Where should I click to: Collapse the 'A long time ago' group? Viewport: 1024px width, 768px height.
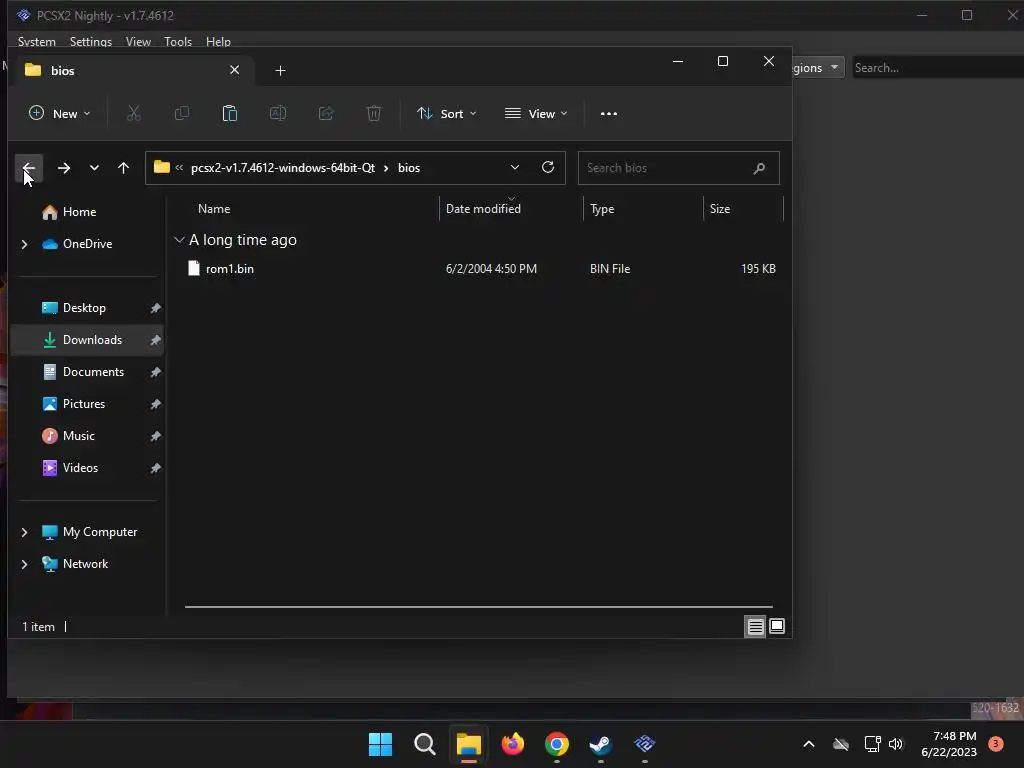coord(179,240)
